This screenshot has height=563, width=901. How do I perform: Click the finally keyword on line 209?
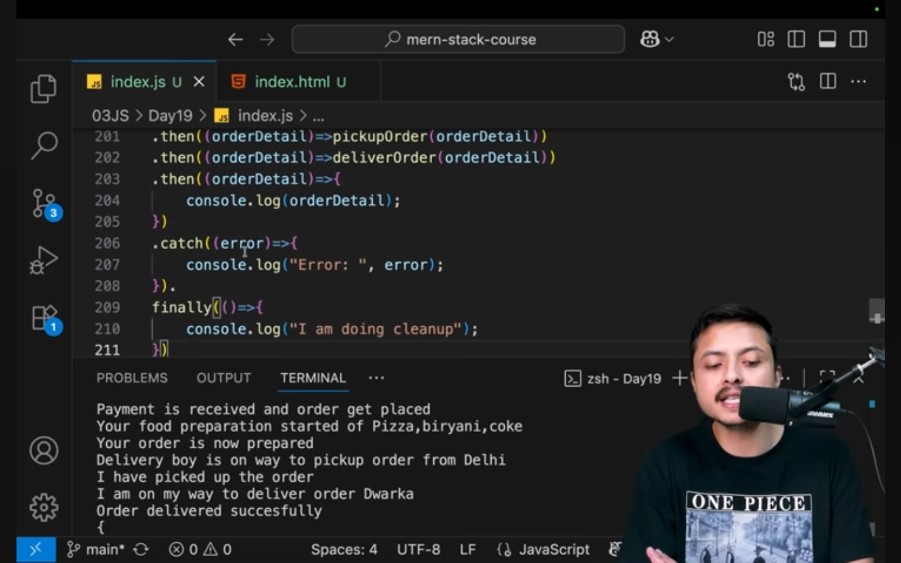coord(182,307)
